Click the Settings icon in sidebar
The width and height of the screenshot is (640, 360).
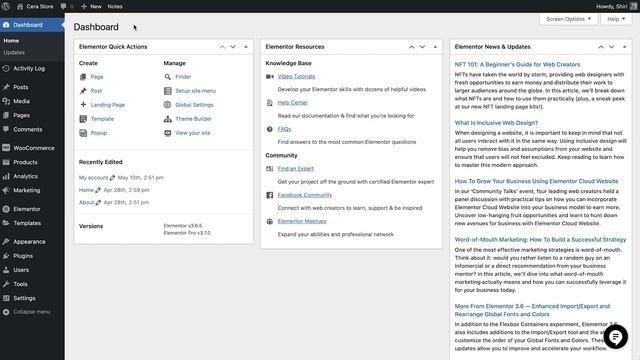(x=6, y=298)
